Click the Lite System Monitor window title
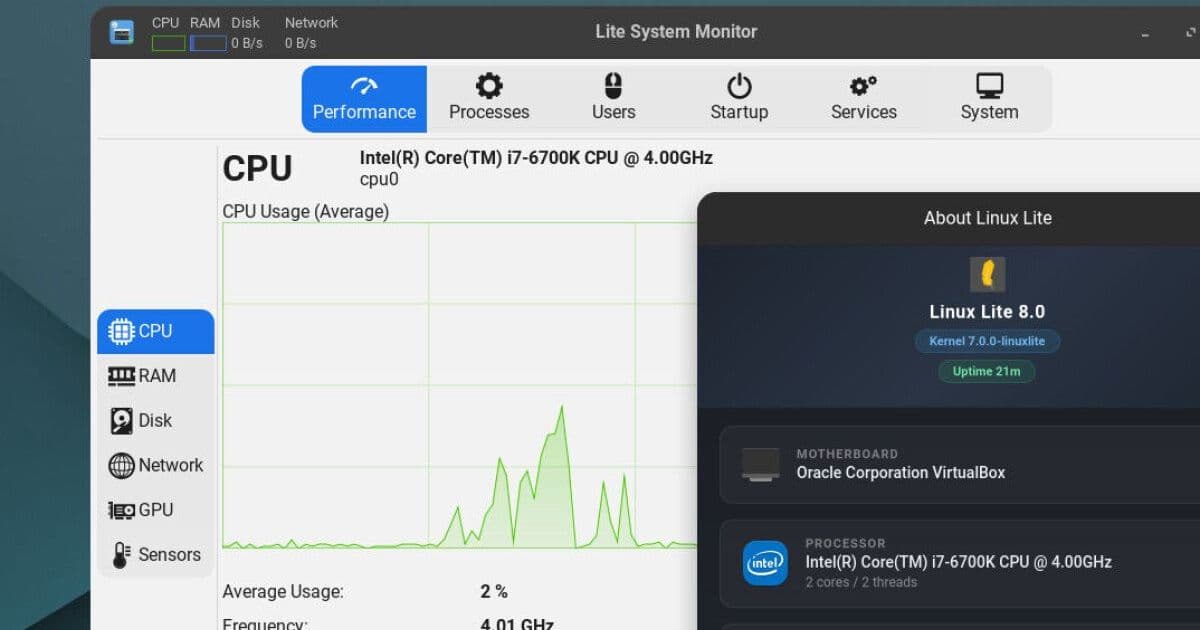This screenshot has height=630, width=1200. (x=676, y=32)
